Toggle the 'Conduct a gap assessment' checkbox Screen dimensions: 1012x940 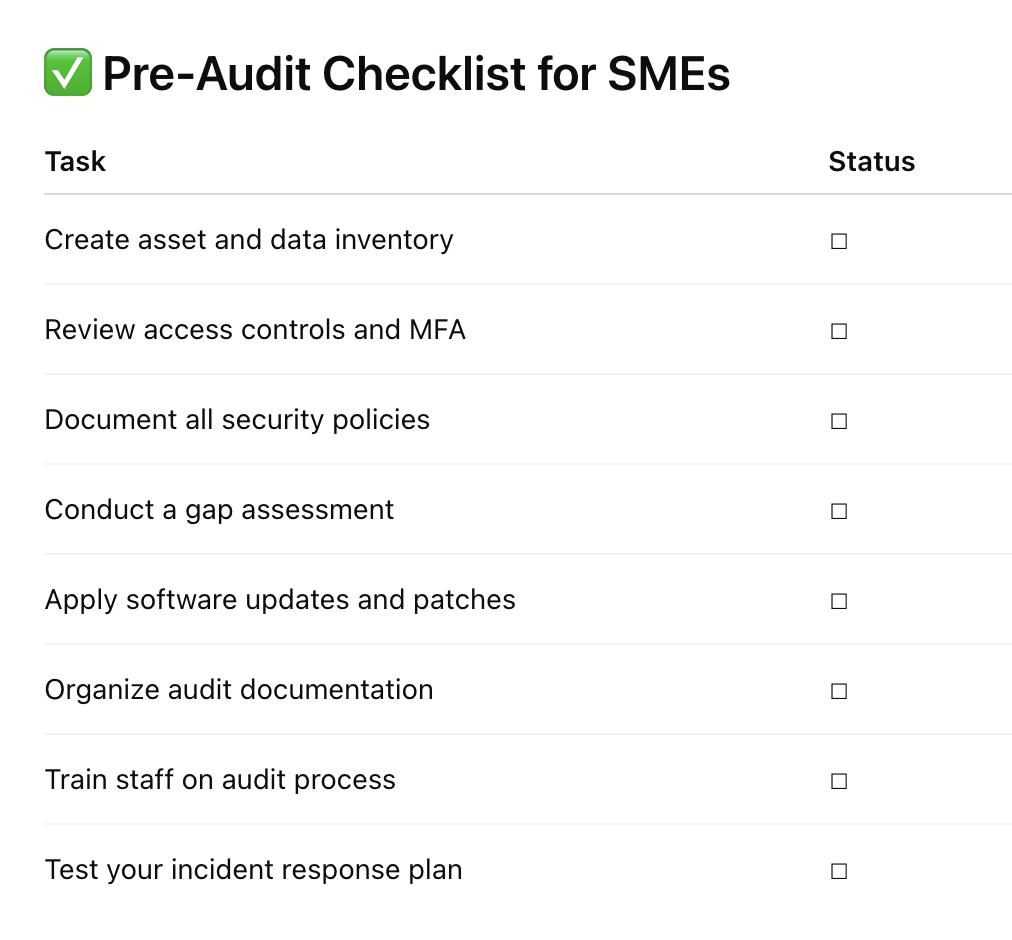pyautogui.click(x=838, y=511)
